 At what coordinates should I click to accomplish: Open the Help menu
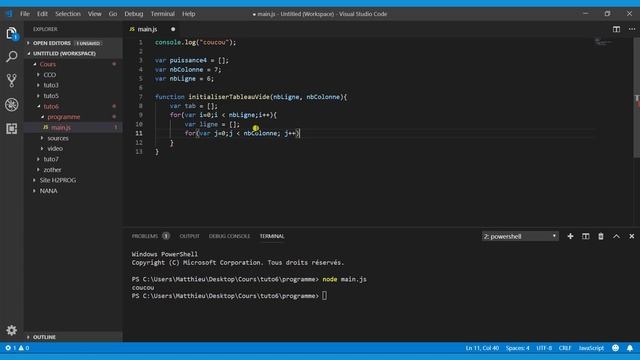click(189, 13)
